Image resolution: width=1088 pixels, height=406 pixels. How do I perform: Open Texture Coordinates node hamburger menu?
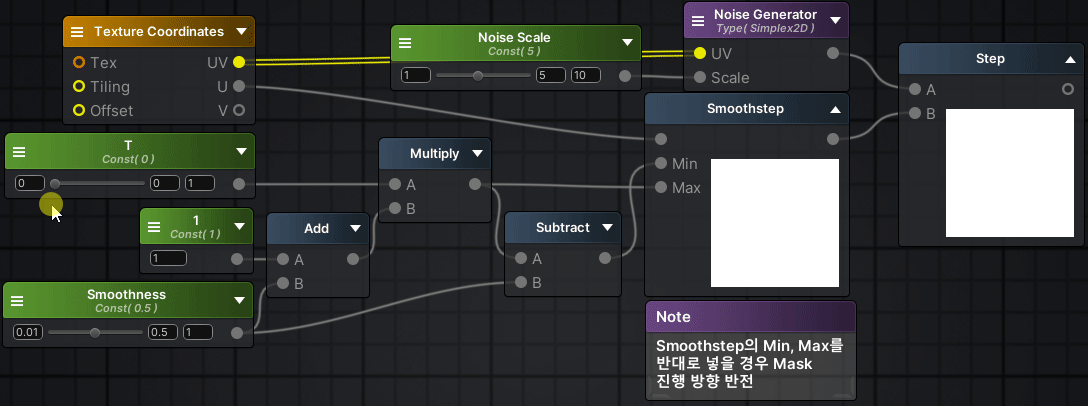78,32
